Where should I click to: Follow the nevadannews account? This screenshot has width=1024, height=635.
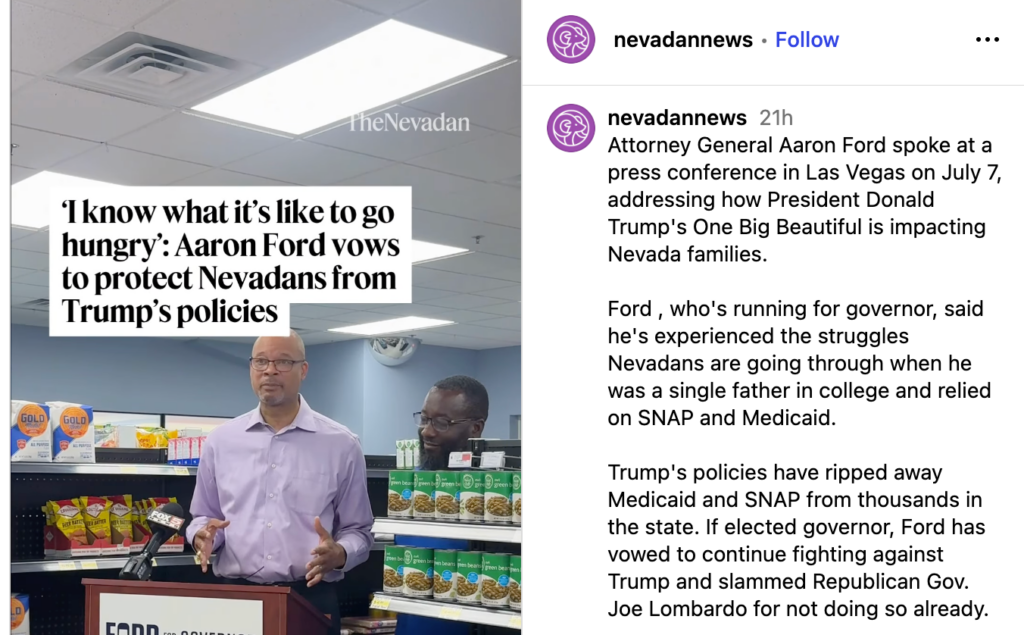point(807,40)
